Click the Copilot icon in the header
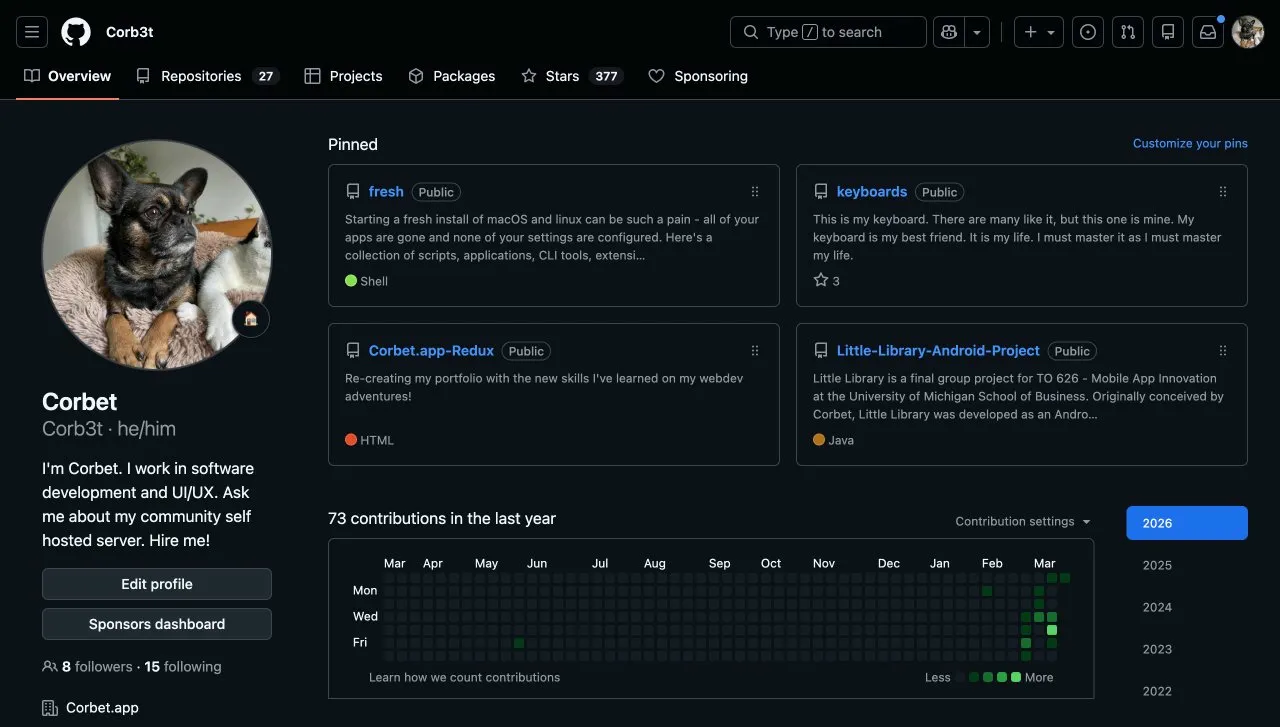 point(948,31)
